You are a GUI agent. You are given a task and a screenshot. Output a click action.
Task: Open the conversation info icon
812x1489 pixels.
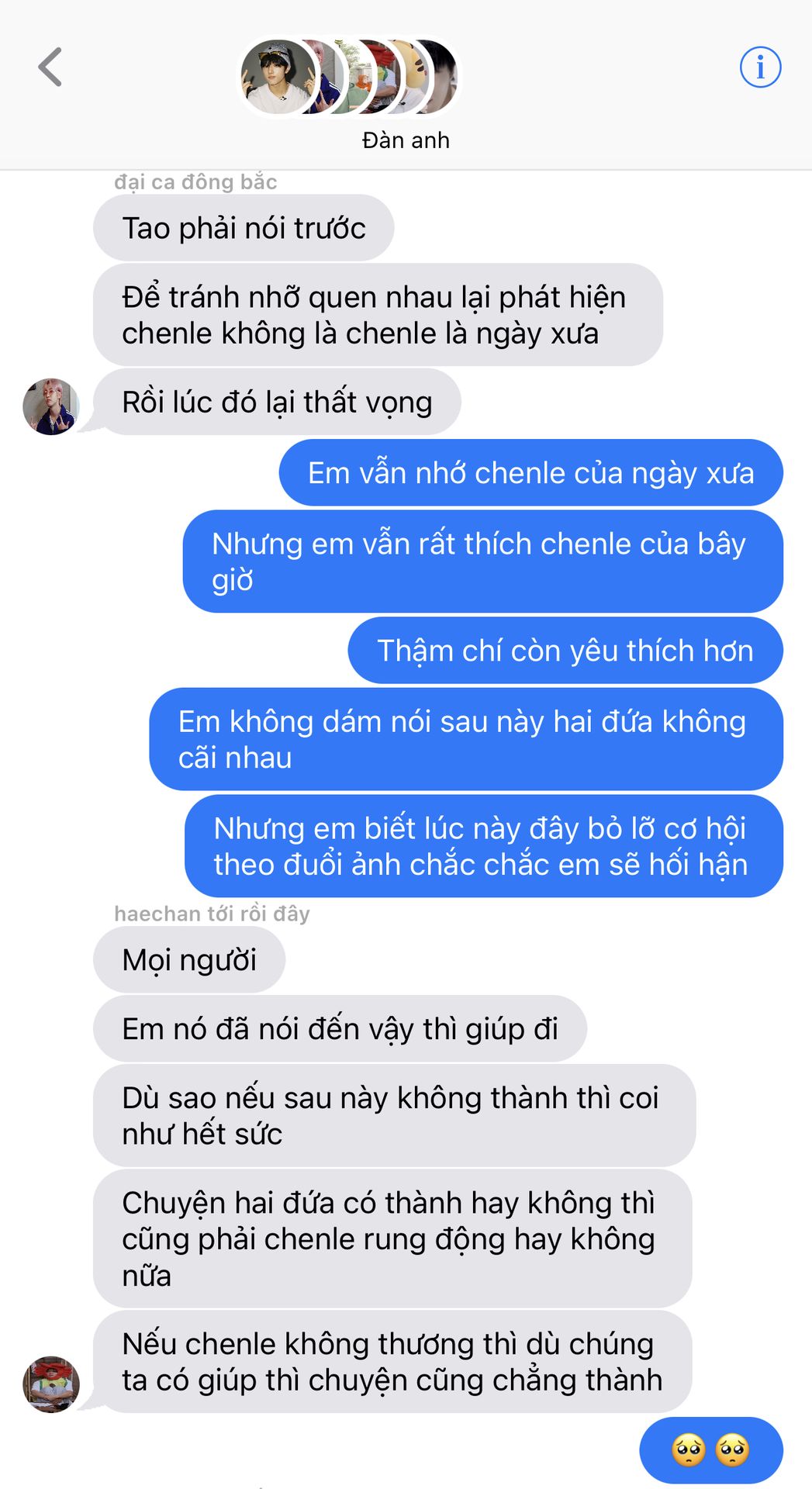tap(760, 67)
